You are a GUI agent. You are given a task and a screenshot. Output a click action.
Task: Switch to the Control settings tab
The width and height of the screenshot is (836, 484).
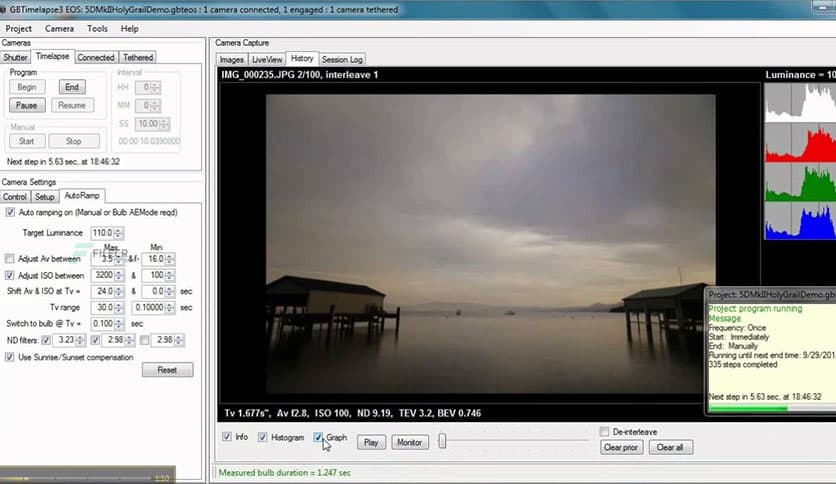15,197
